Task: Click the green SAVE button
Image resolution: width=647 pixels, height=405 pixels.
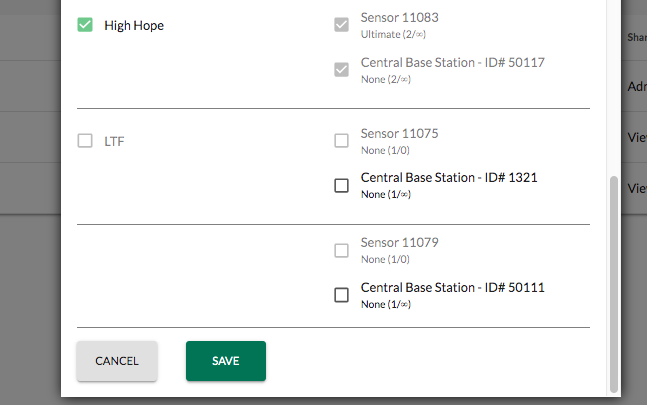Action: tap(226, 361)
